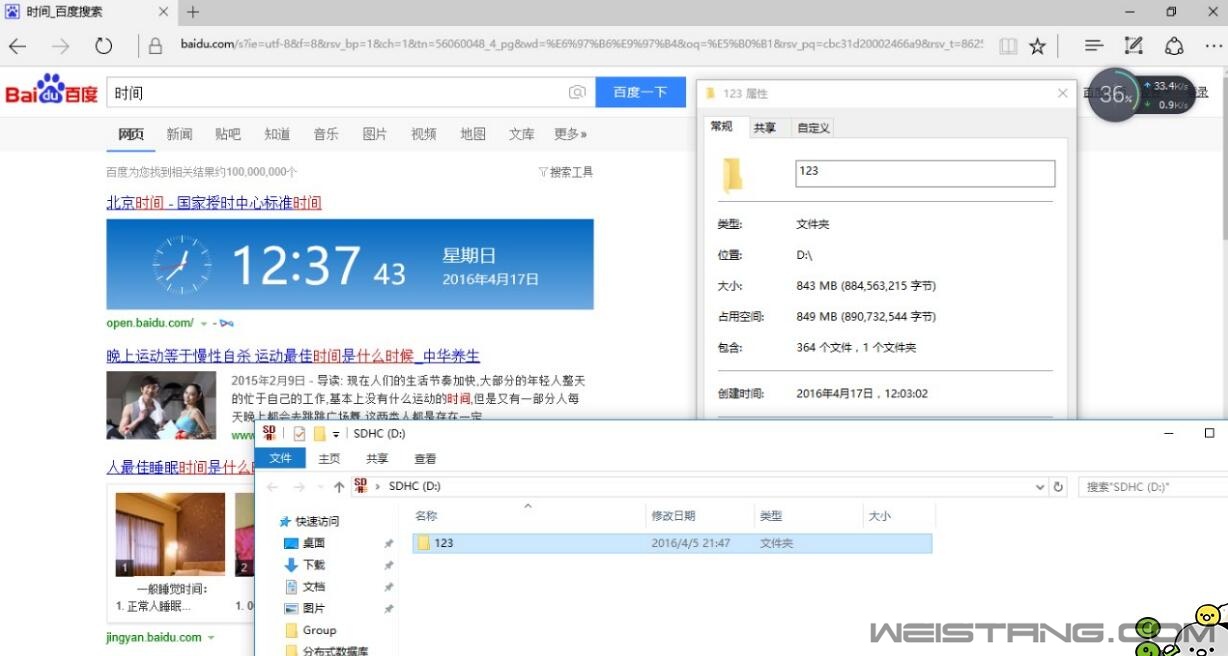
Task: Select 123 folder row in Explorer
Action: tap(672, 543)
